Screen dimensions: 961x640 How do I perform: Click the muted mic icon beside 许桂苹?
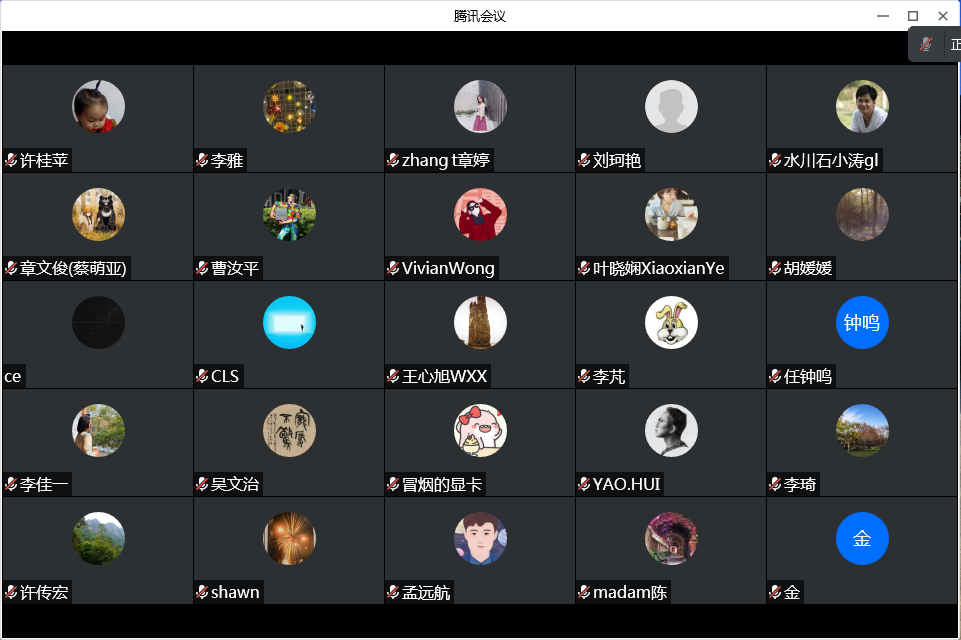click(x=11, y=161)
